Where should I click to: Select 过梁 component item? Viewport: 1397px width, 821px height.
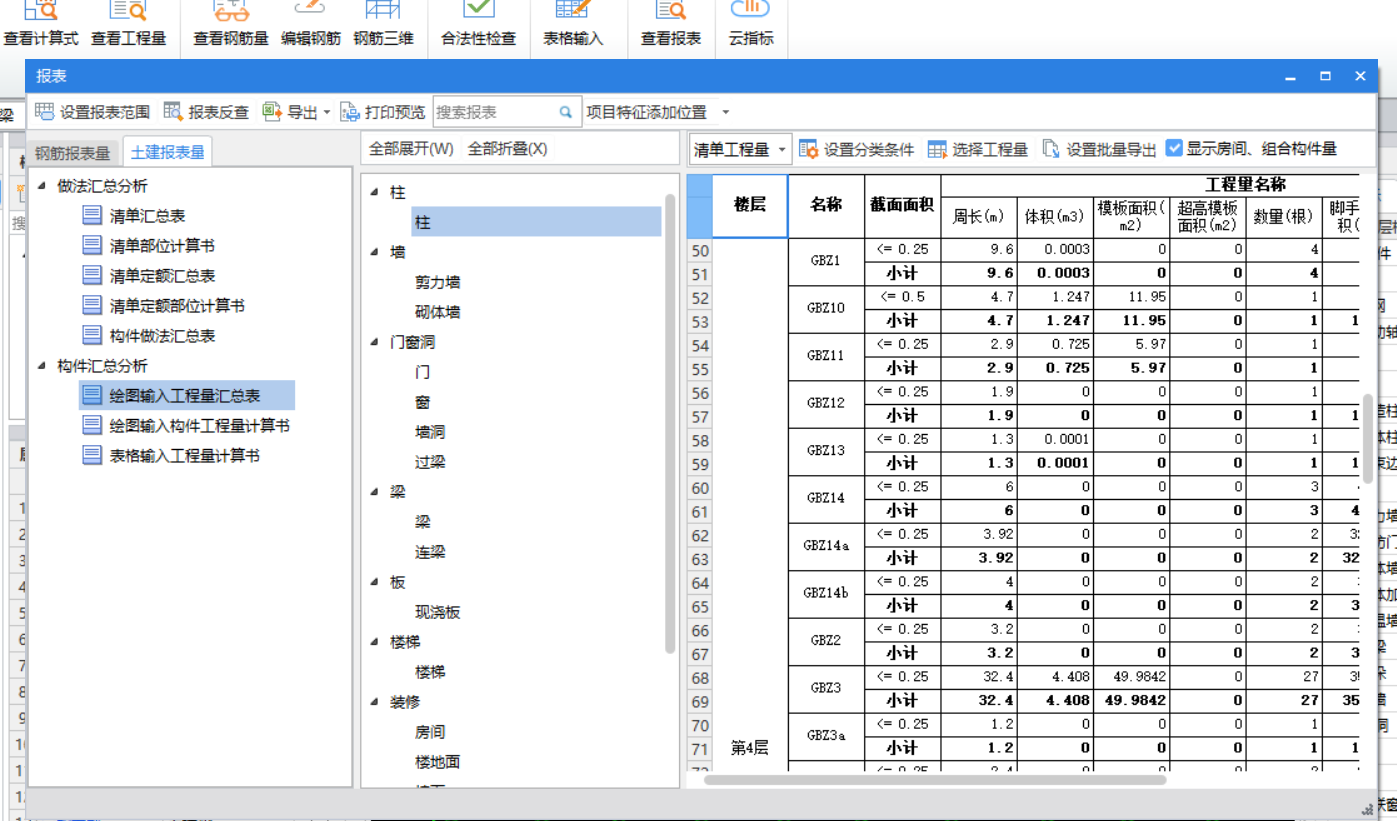[x=430, y=462]
